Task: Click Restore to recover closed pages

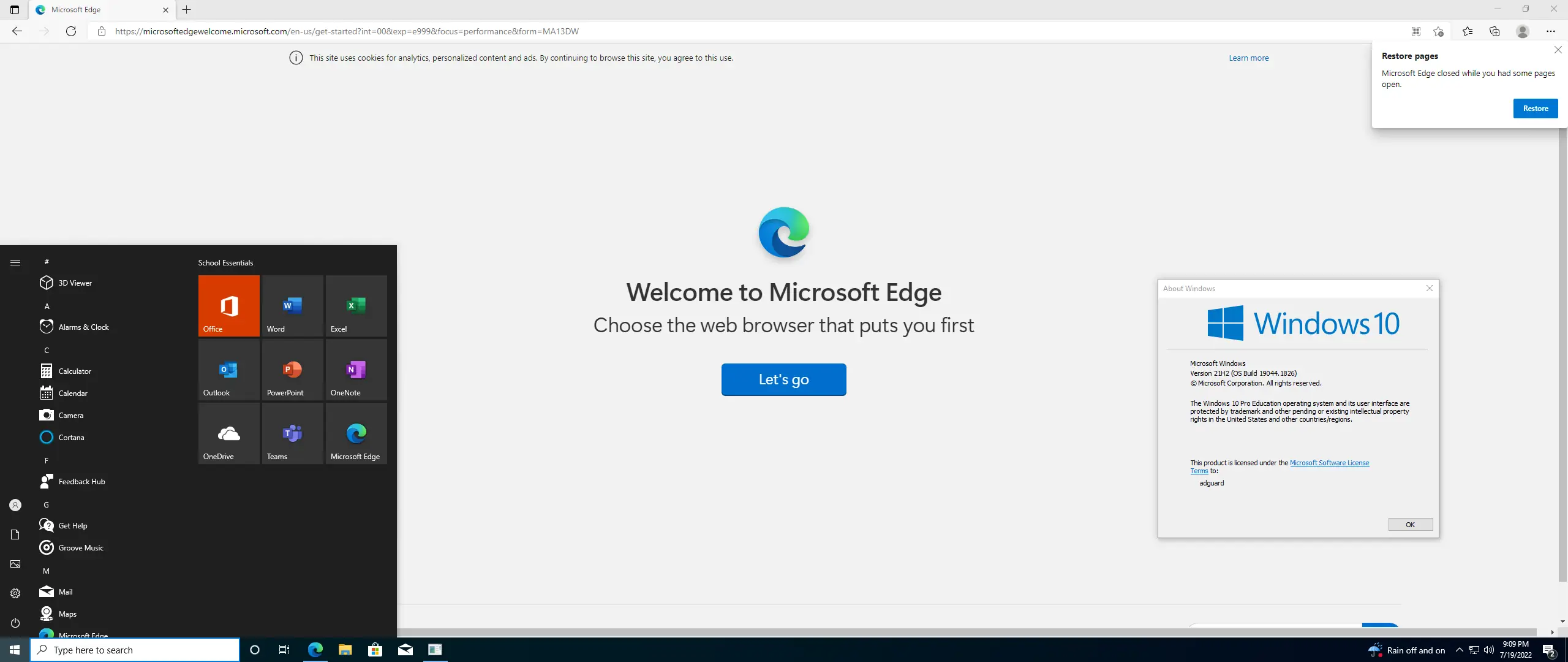Action: (1535, 108)
